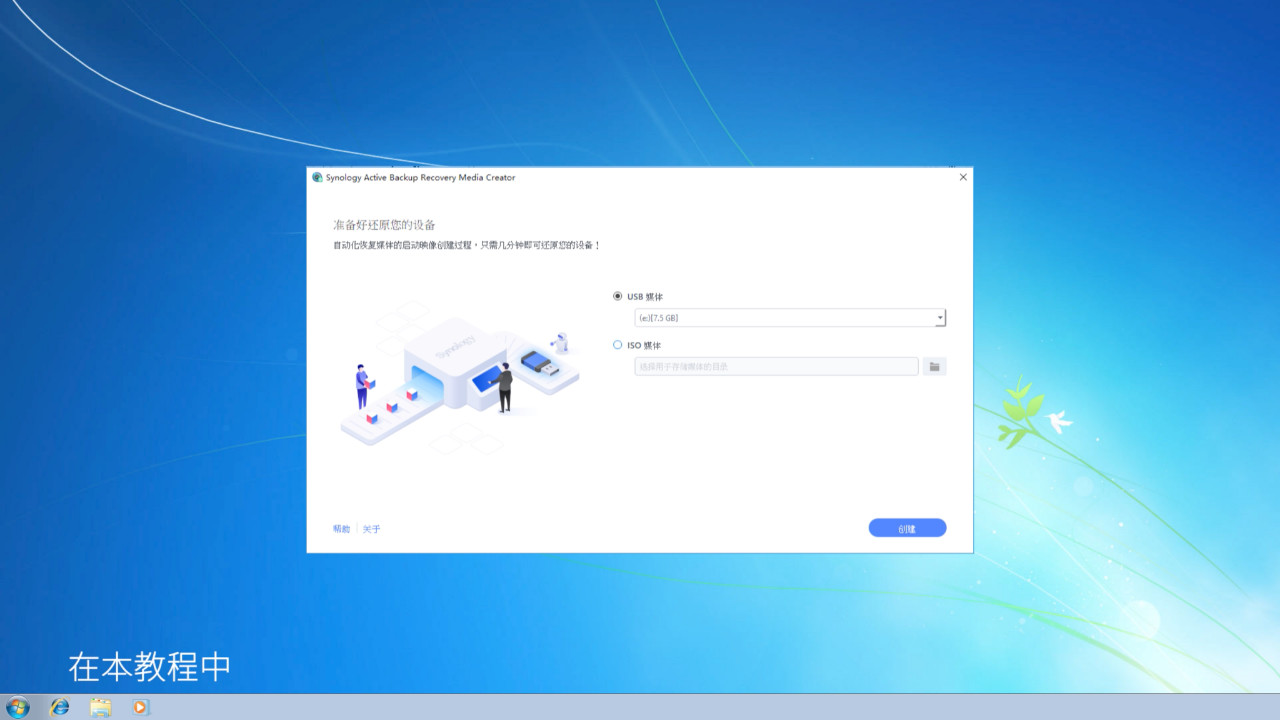Image resolution: width=1280 pixels, height=720 pixels.
Task: Close the Recovery Media Creator window
Action: [963, 177]
